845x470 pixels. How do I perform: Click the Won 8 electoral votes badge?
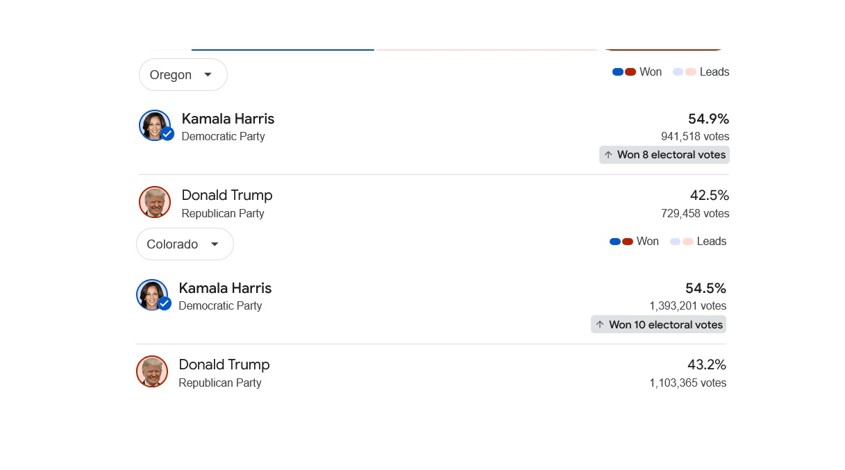tap(664, 155)
